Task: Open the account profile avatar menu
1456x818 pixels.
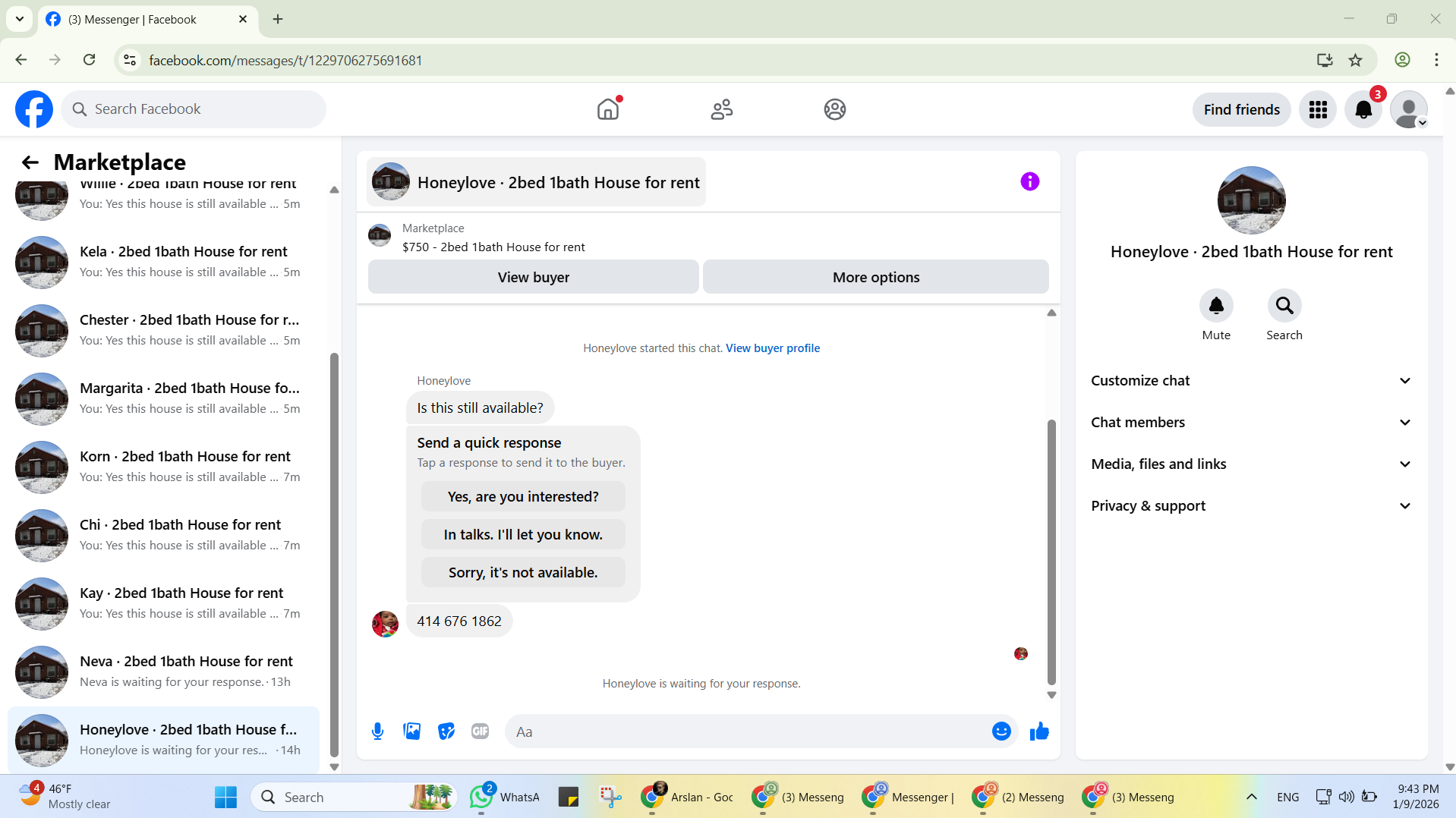Action: click(1409, 110)
